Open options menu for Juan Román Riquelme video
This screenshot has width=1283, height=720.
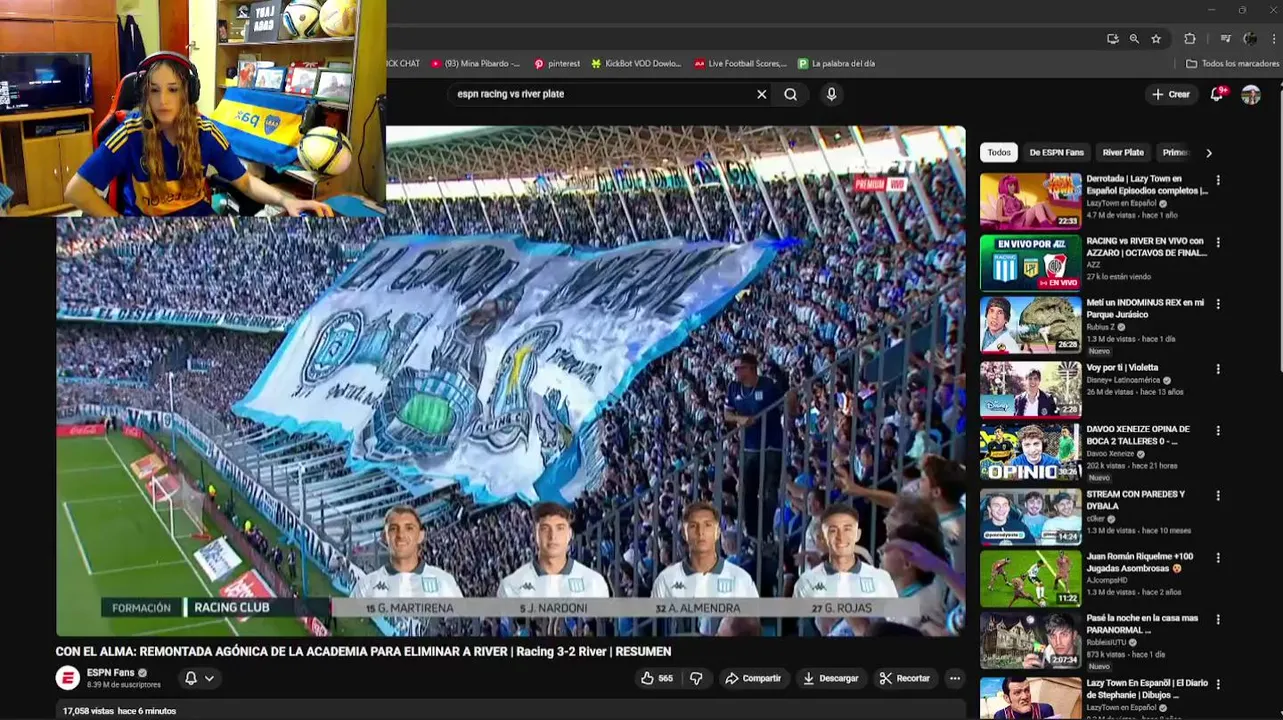tap(1218, 558)
